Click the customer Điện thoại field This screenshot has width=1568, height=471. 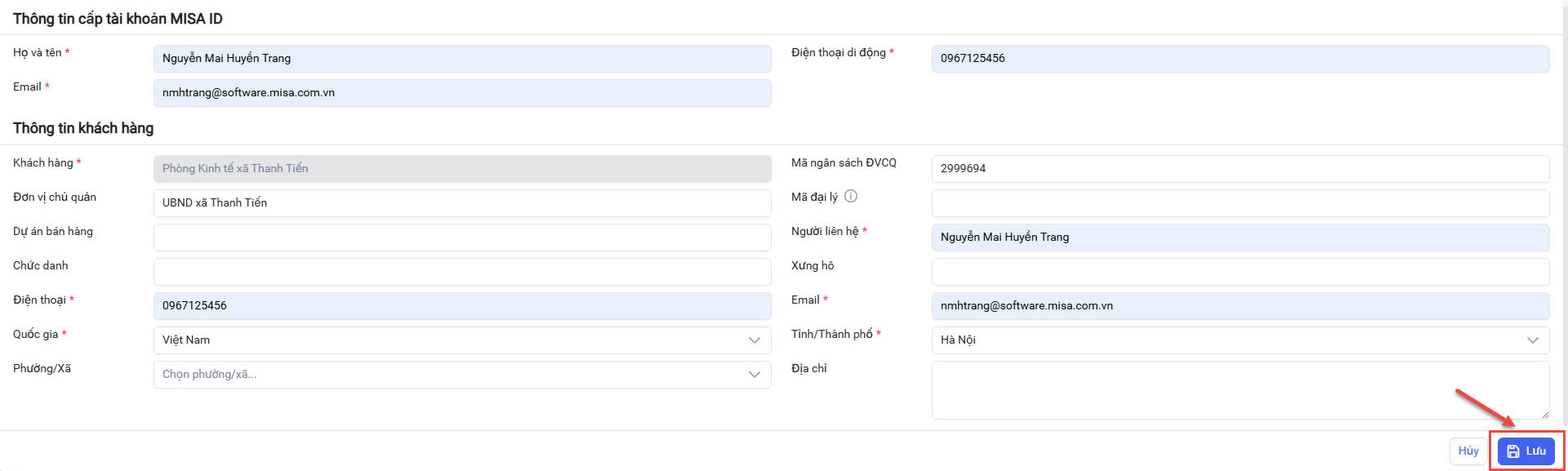click(461, 306)
